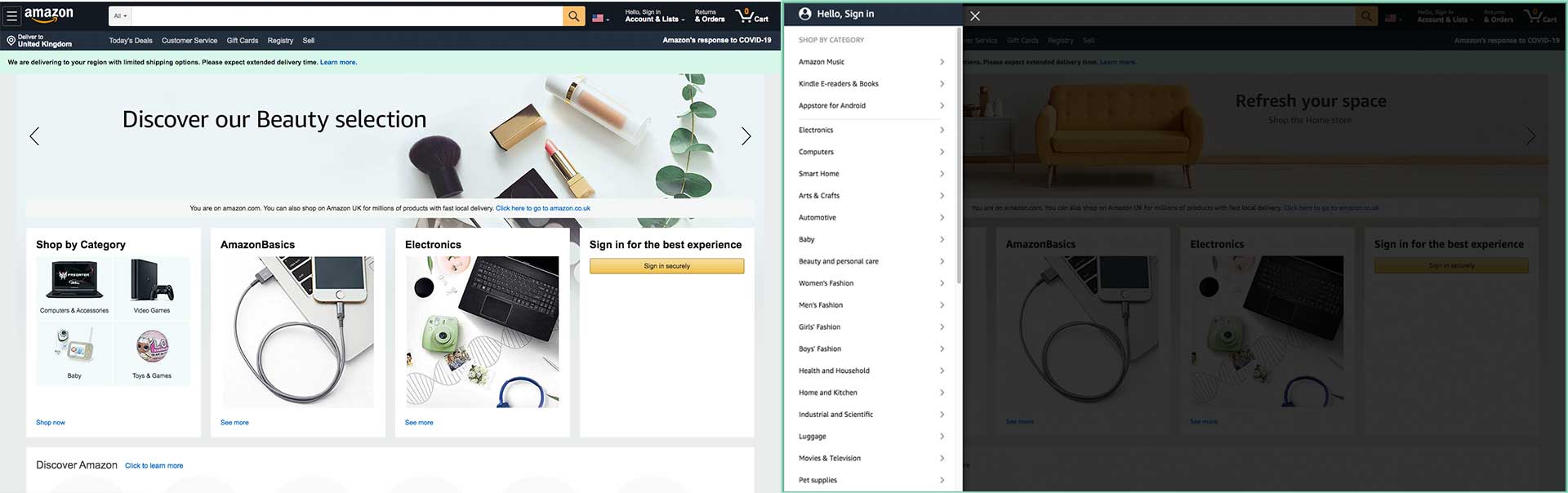Click the orange search magnifier button

(x=573, y=16)
